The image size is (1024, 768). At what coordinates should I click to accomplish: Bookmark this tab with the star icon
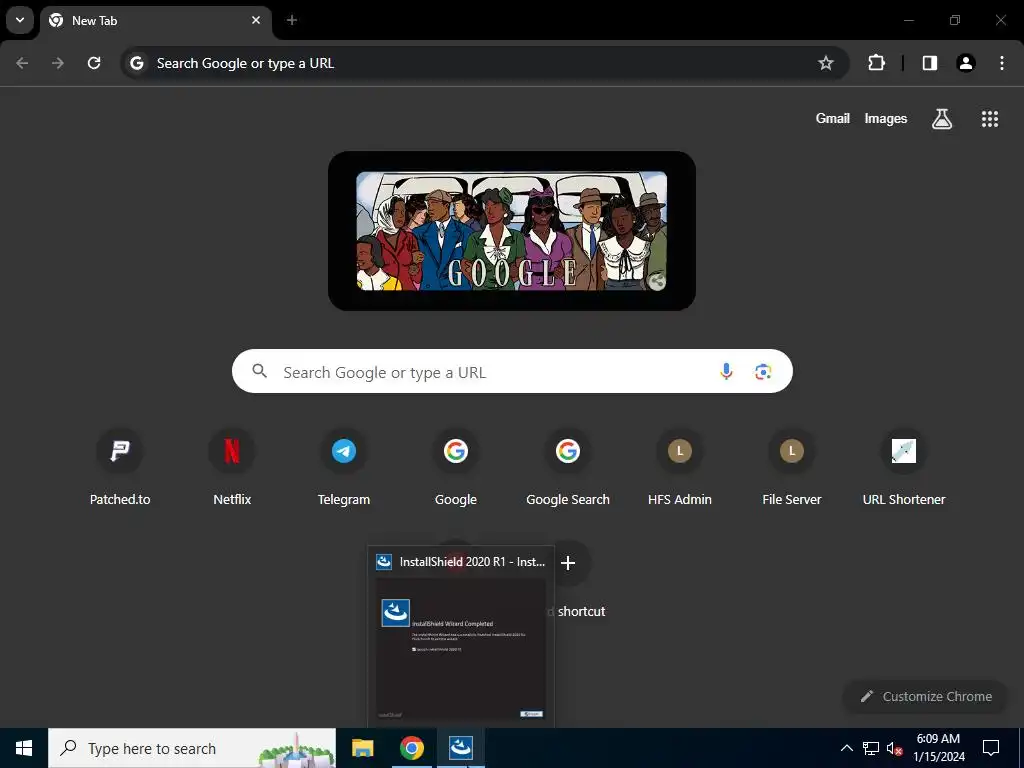tap(825, 63)
